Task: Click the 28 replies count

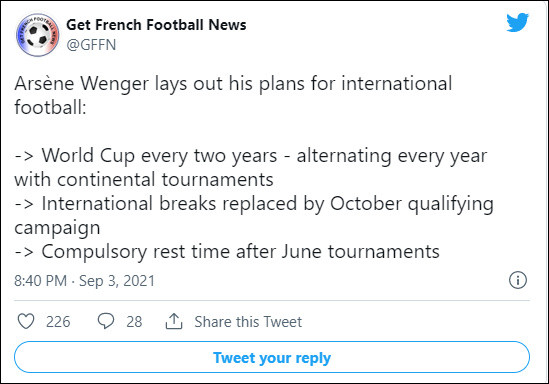Action: click(x=134, y=322)
